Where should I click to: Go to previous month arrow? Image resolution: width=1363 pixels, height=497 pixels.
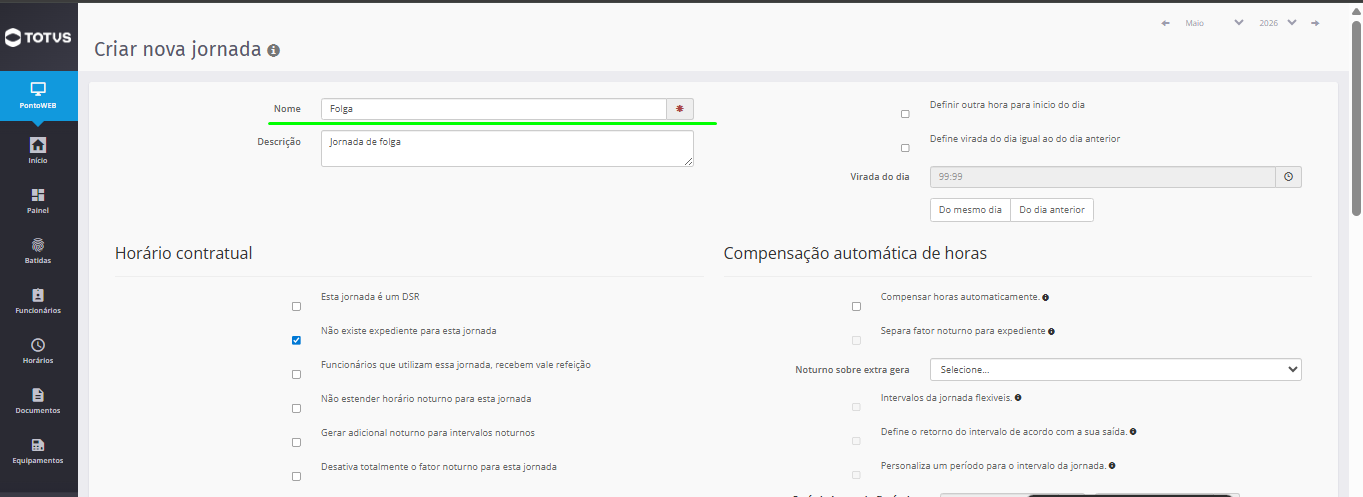(1166, 22)
